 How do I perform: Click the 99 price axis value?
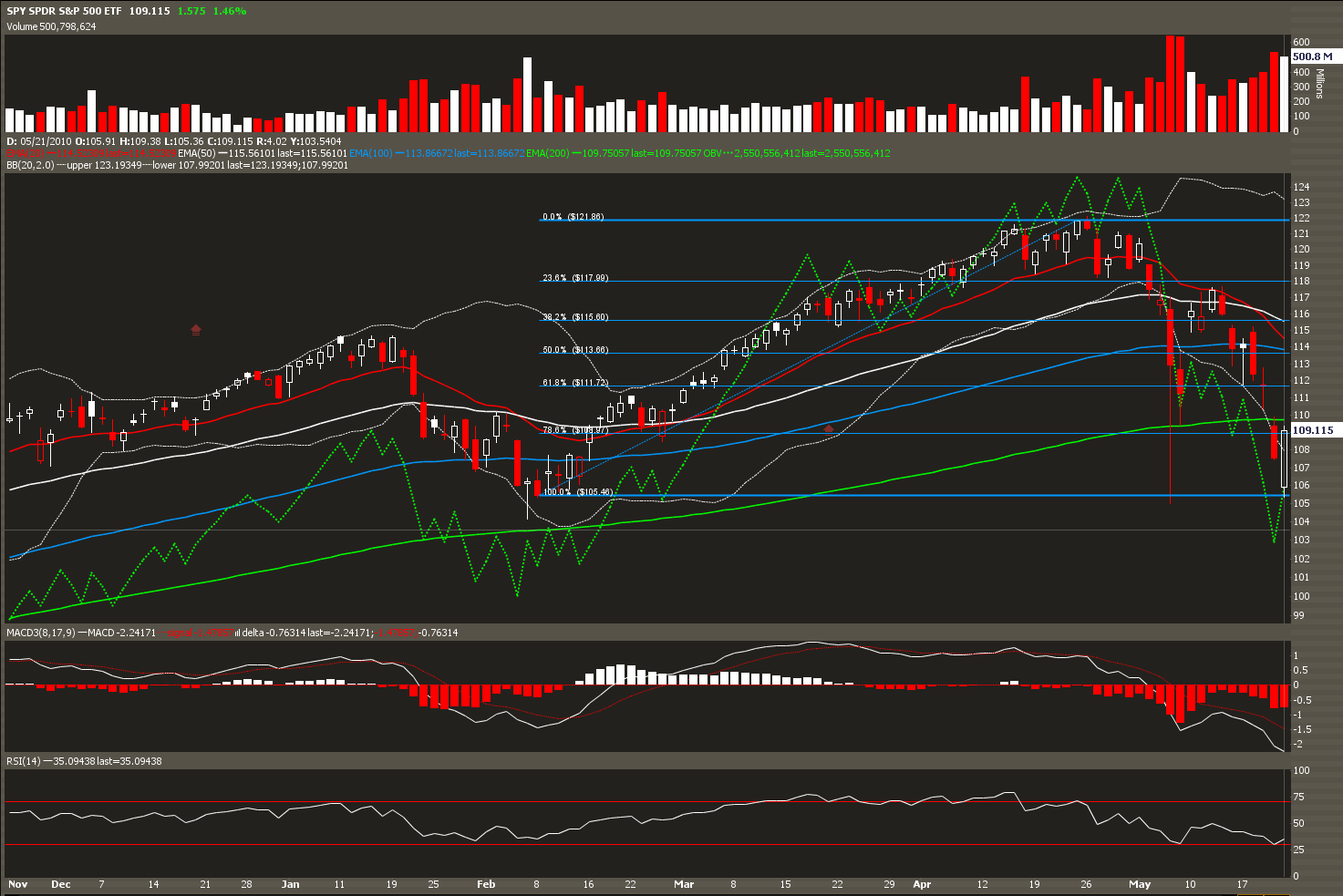1299,615
